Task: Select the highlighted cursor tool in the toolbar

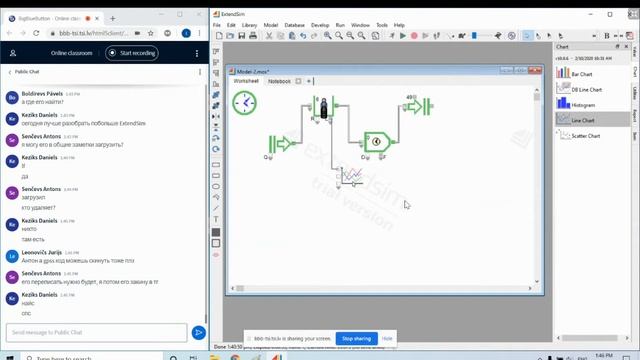Action: click(x=527, y=36)
